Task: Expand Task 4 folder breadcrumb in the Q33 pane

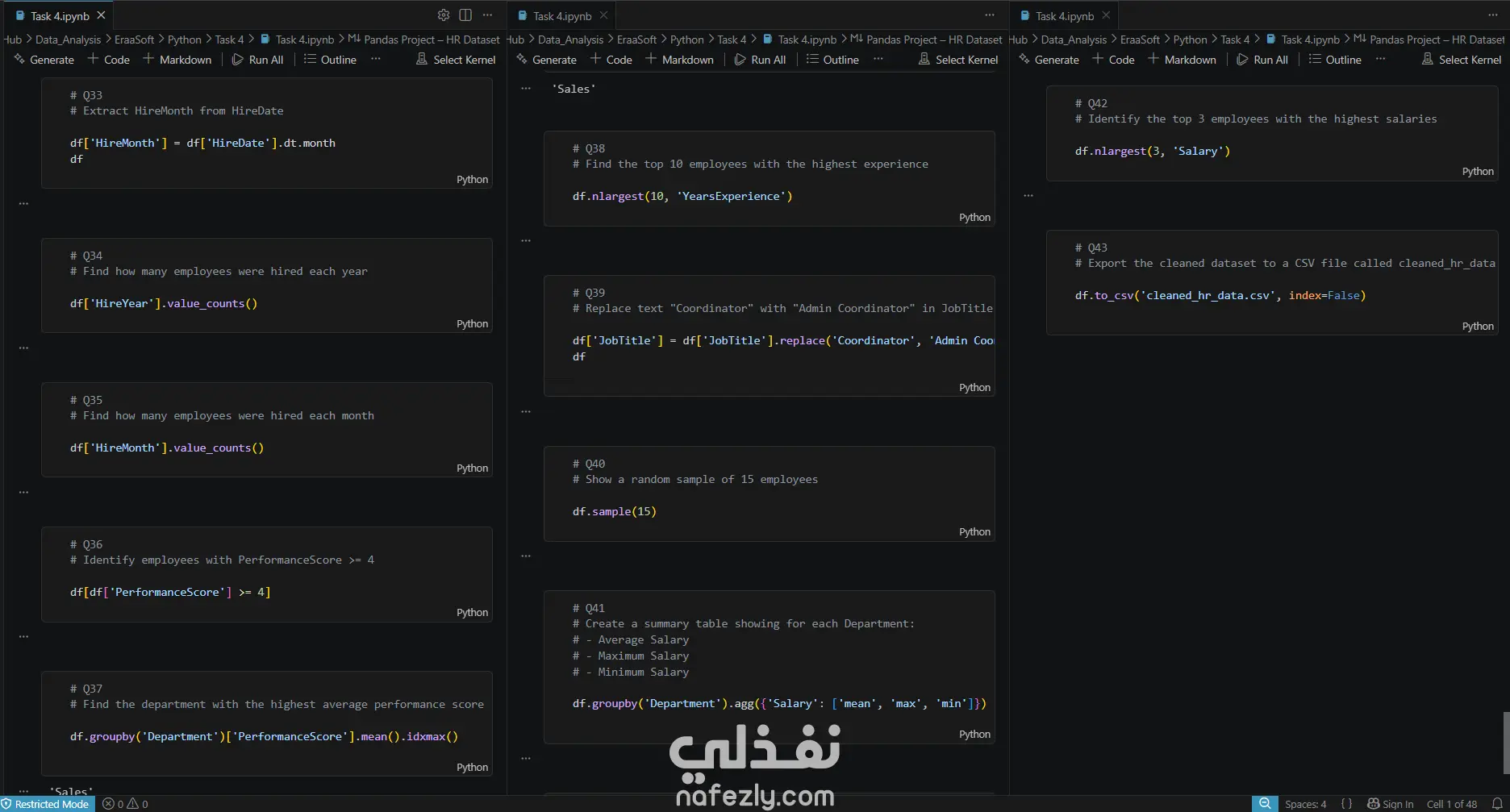Action: coord(229,40)
